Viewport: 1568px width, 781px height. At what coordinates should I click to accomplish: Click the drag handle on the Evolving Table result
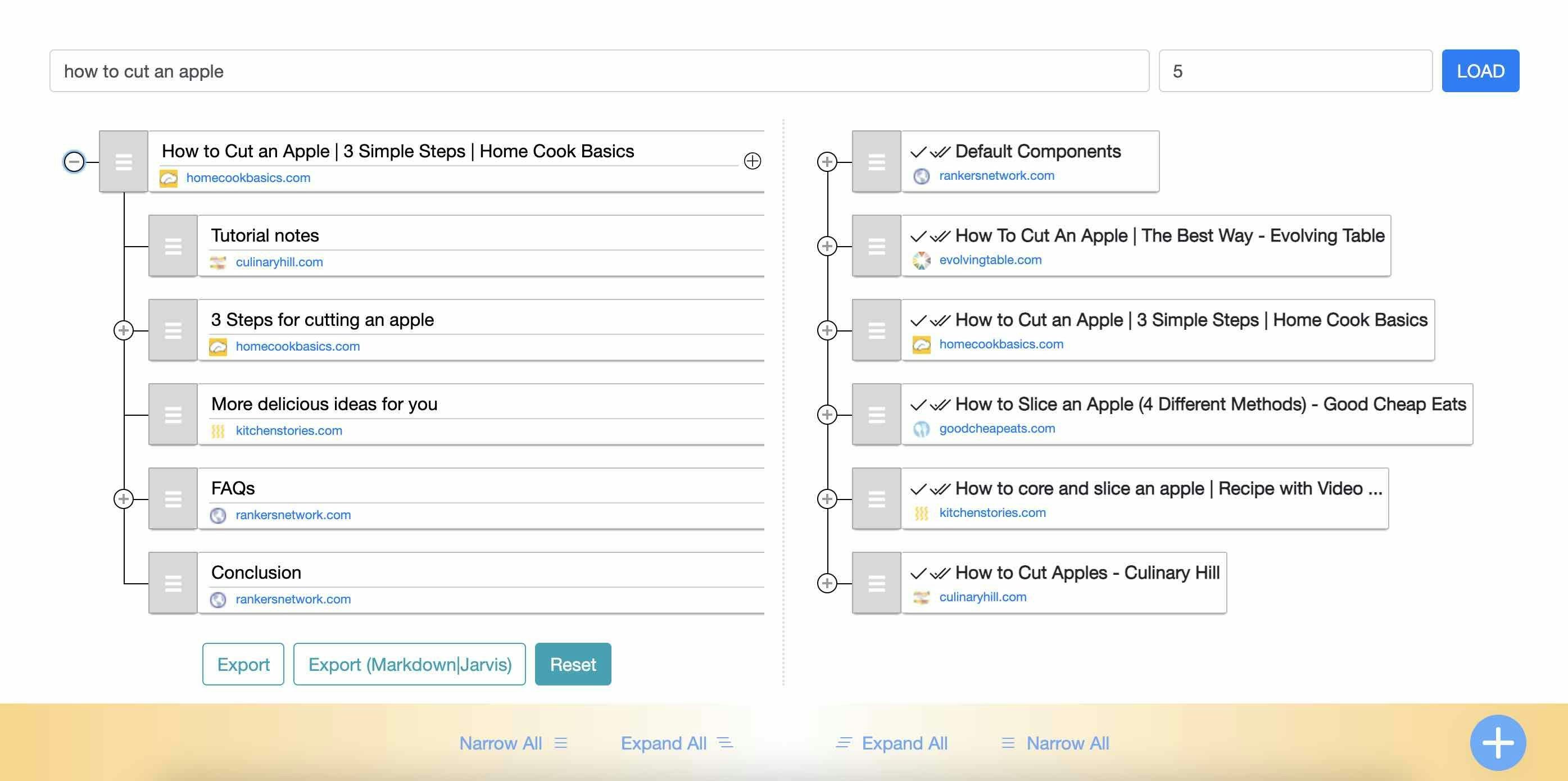[876, 246]
